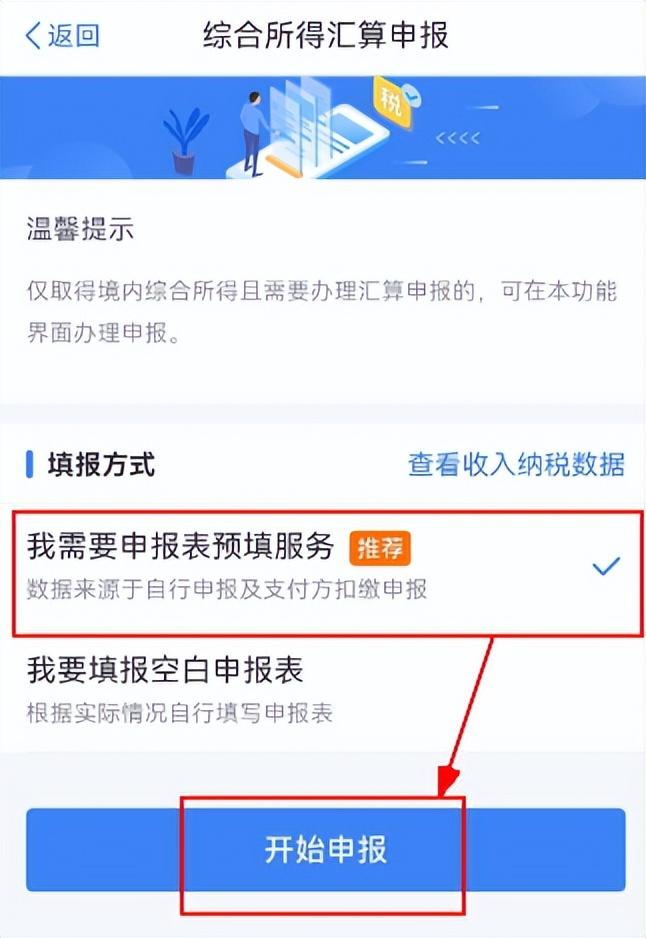This screenshot has height=938, width=646.
Task: Click the "<<<<" arrows in banner
Action: pyautogui.click(x=458, y=138)
